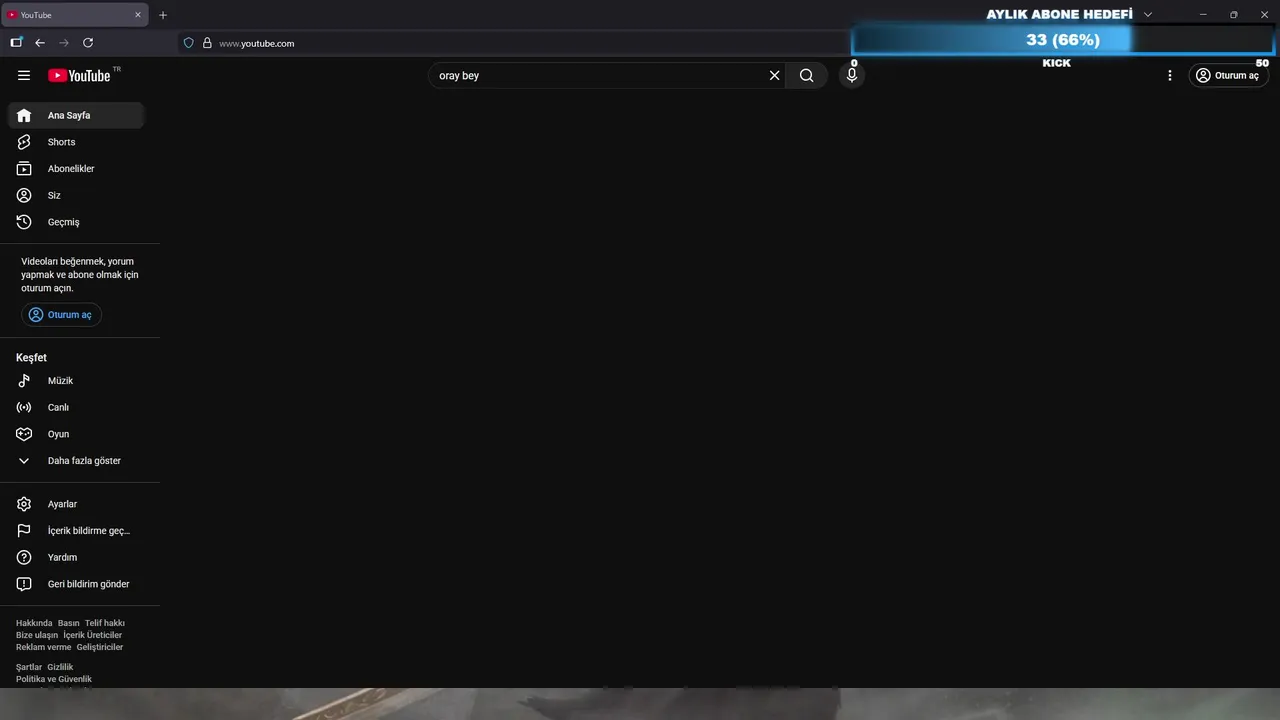Click the 33 (66%) subscriber goal bar

1063,40
